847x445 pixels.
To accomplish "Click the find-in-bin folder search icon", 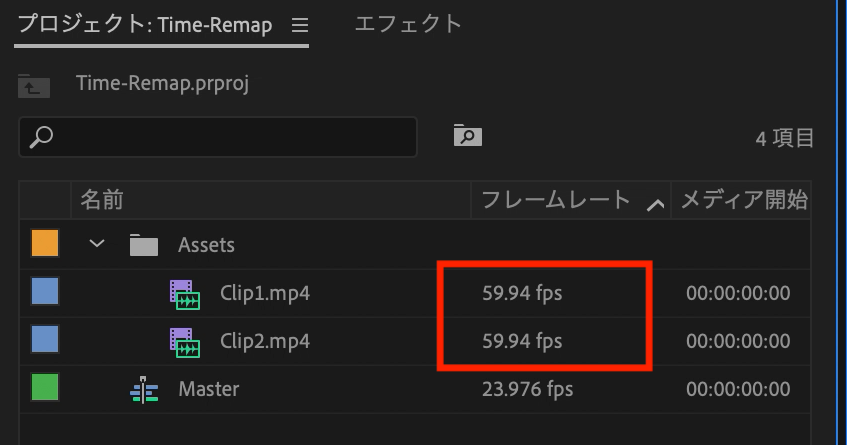I will [467, 136].
